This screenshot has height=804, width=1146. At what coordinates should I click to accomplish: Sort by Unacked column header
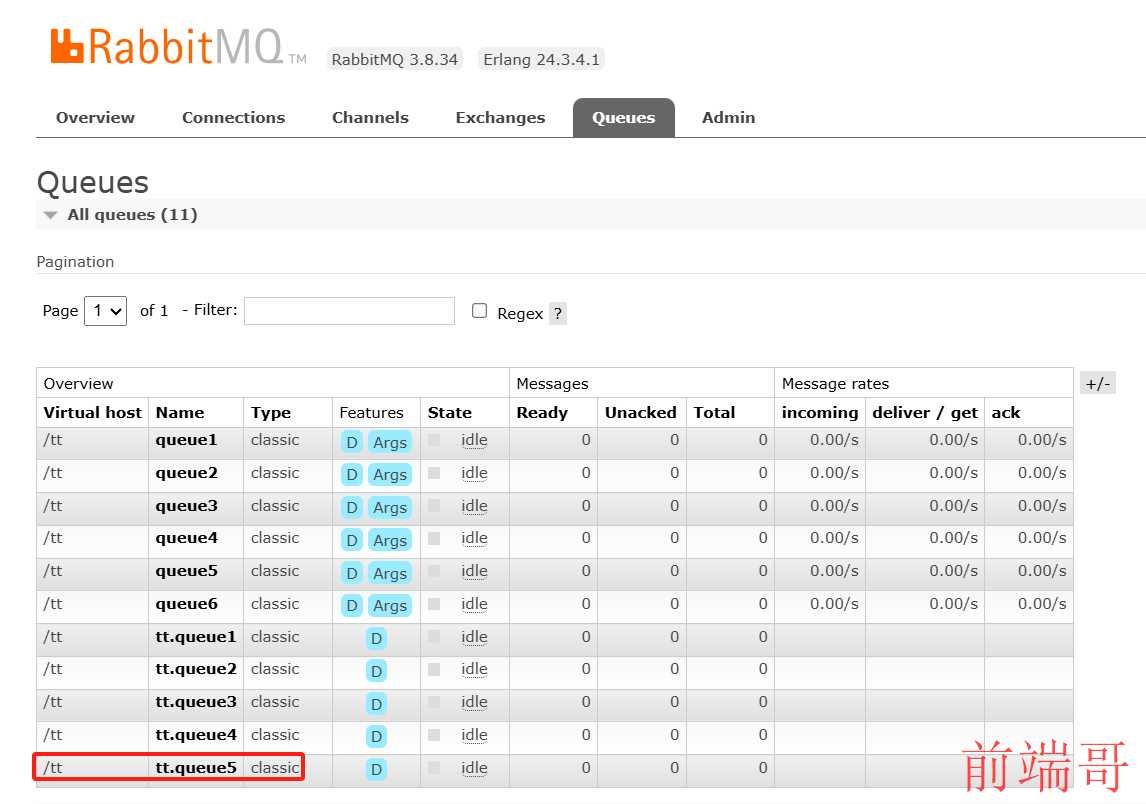(x=640, y=412)
